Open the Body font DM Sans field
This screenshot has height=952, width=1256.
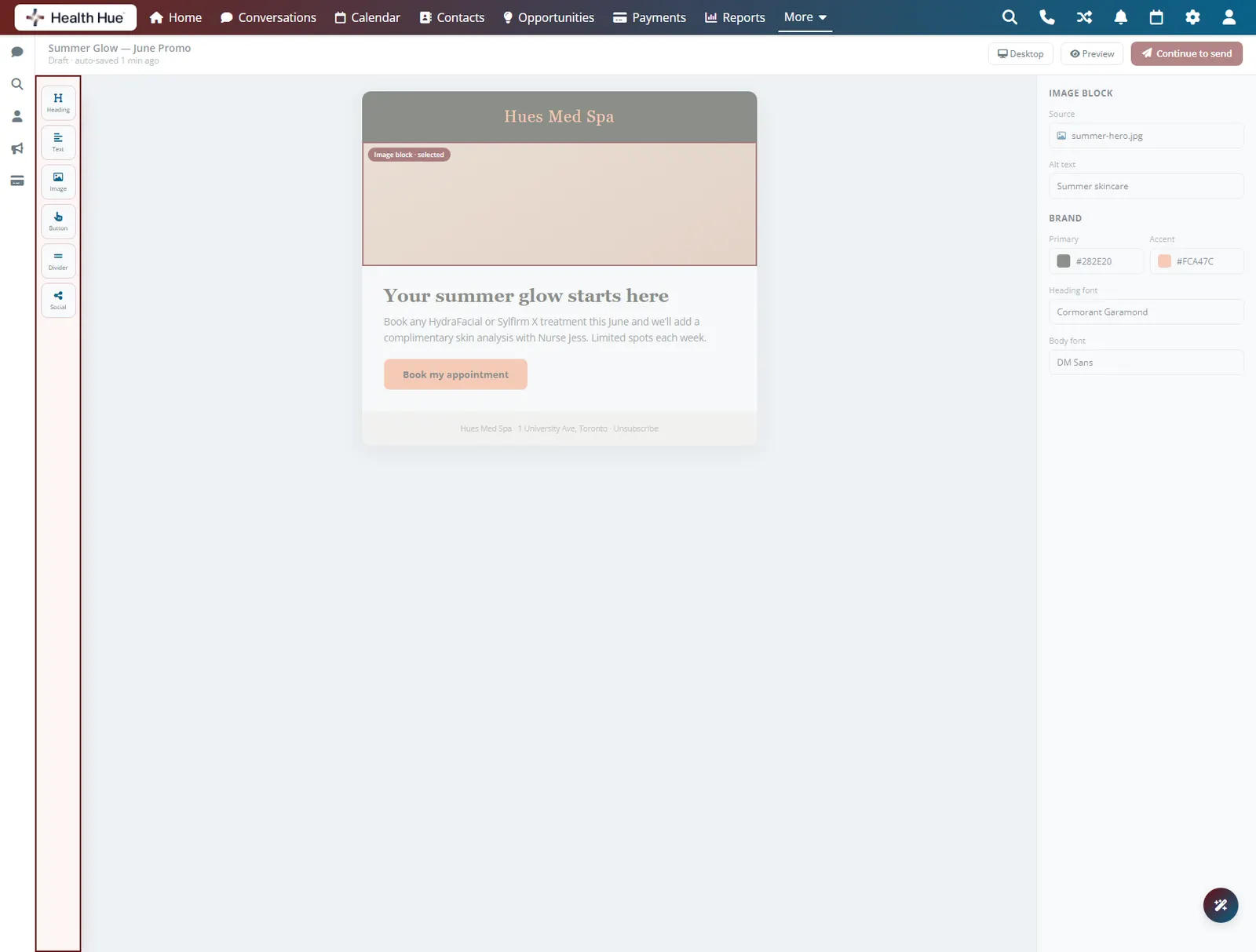click(1146, 363)
